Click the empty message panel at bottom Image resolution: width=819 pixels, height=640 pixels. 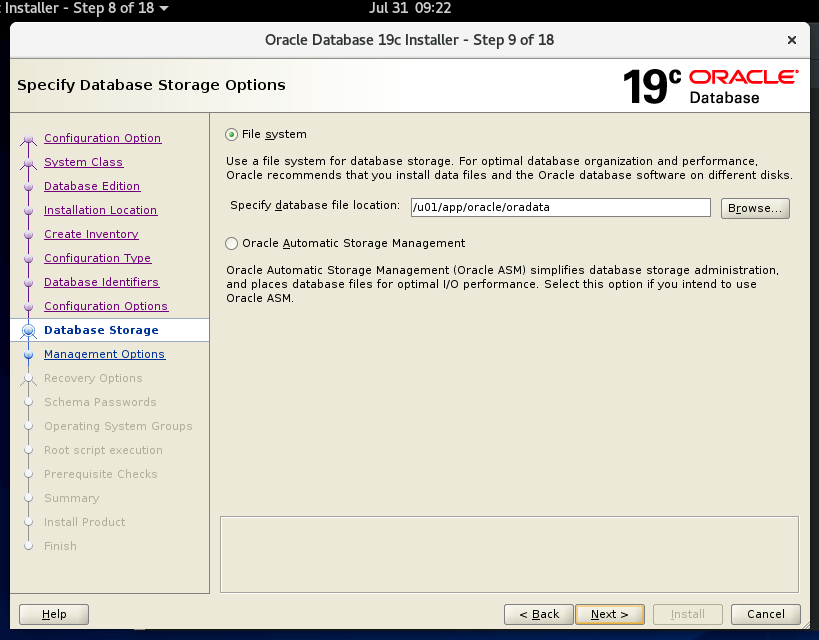509,554
